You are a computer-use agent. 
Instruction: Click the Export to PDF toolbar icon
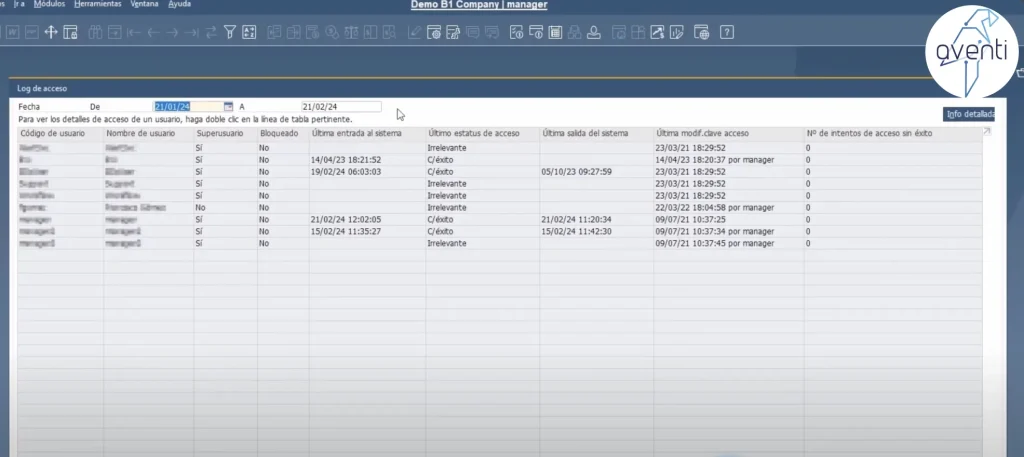point(31,32)
